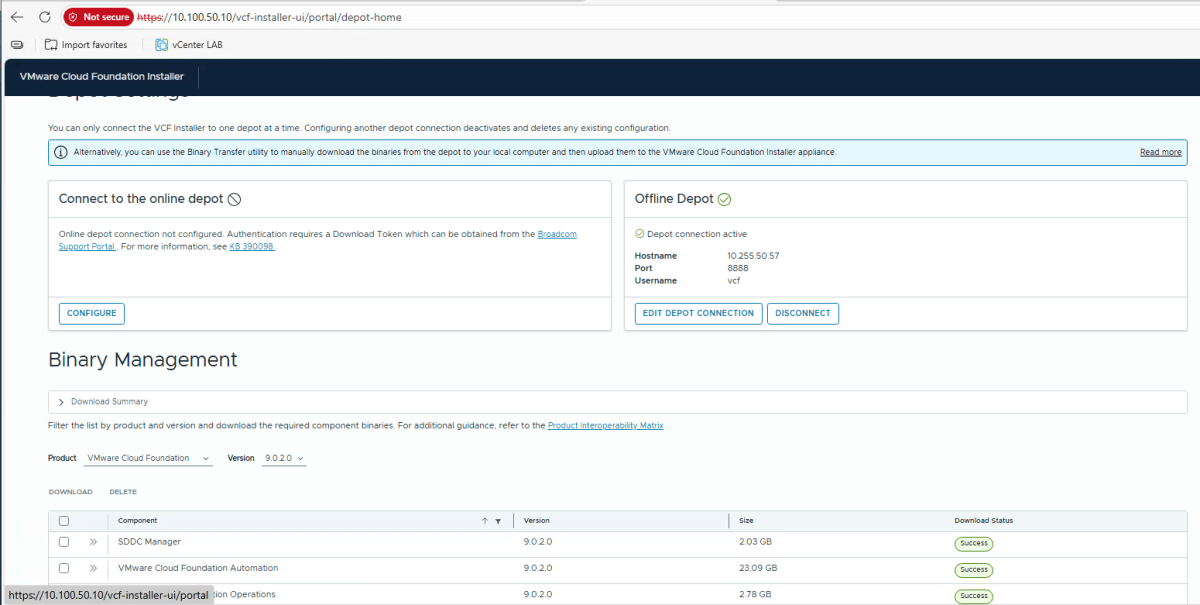Open the Component column filter icon
Screen dimensions: 1200x605
point(498,521)
